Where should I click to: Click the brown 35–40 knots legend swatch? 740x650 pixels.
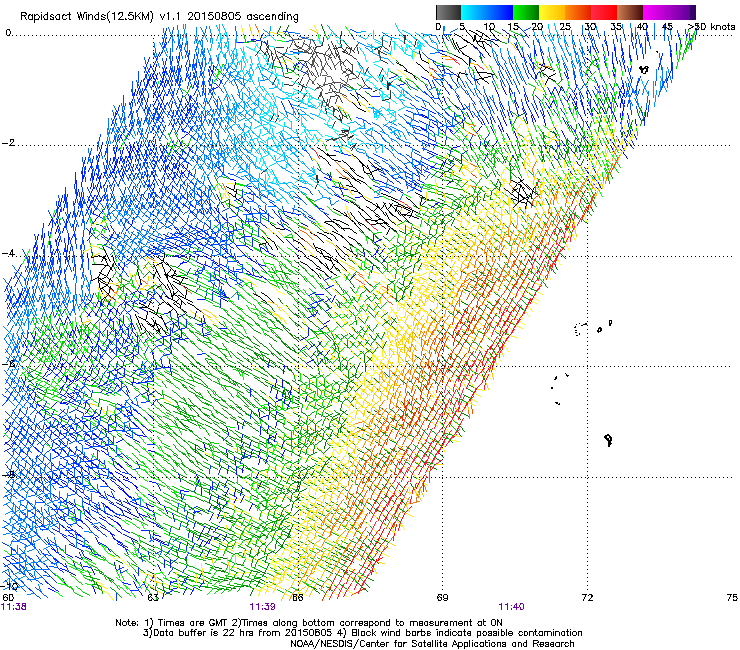click(x=630, y=12)
